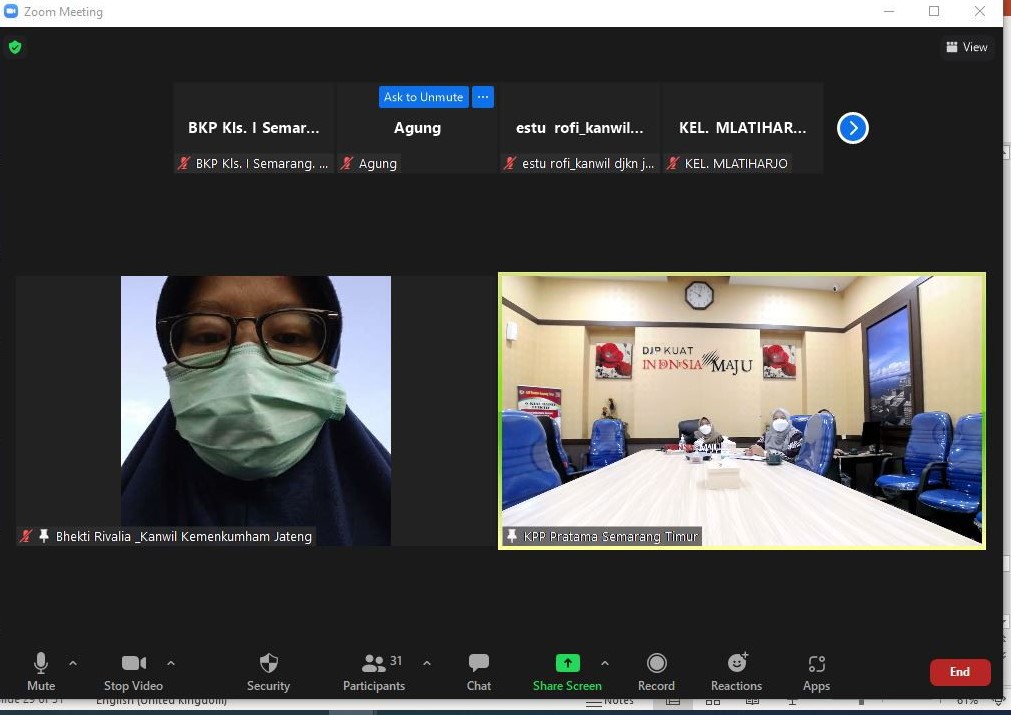The width and height of the screenshot is (1011, 715).
Task: Open the View layout menu
Action: [967, 47]
